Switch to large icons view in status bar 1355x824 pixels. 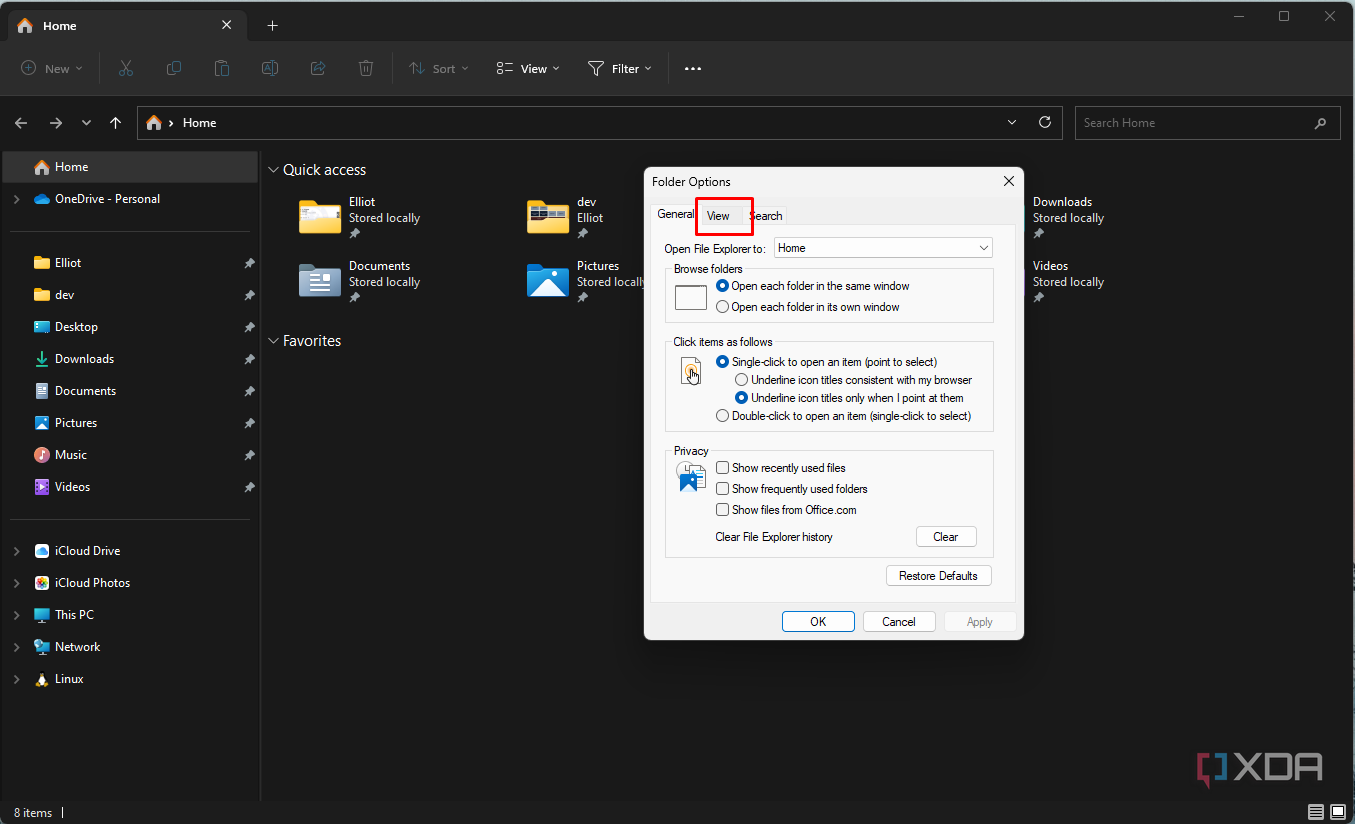pyautogui.click(x=1338, y=812)
